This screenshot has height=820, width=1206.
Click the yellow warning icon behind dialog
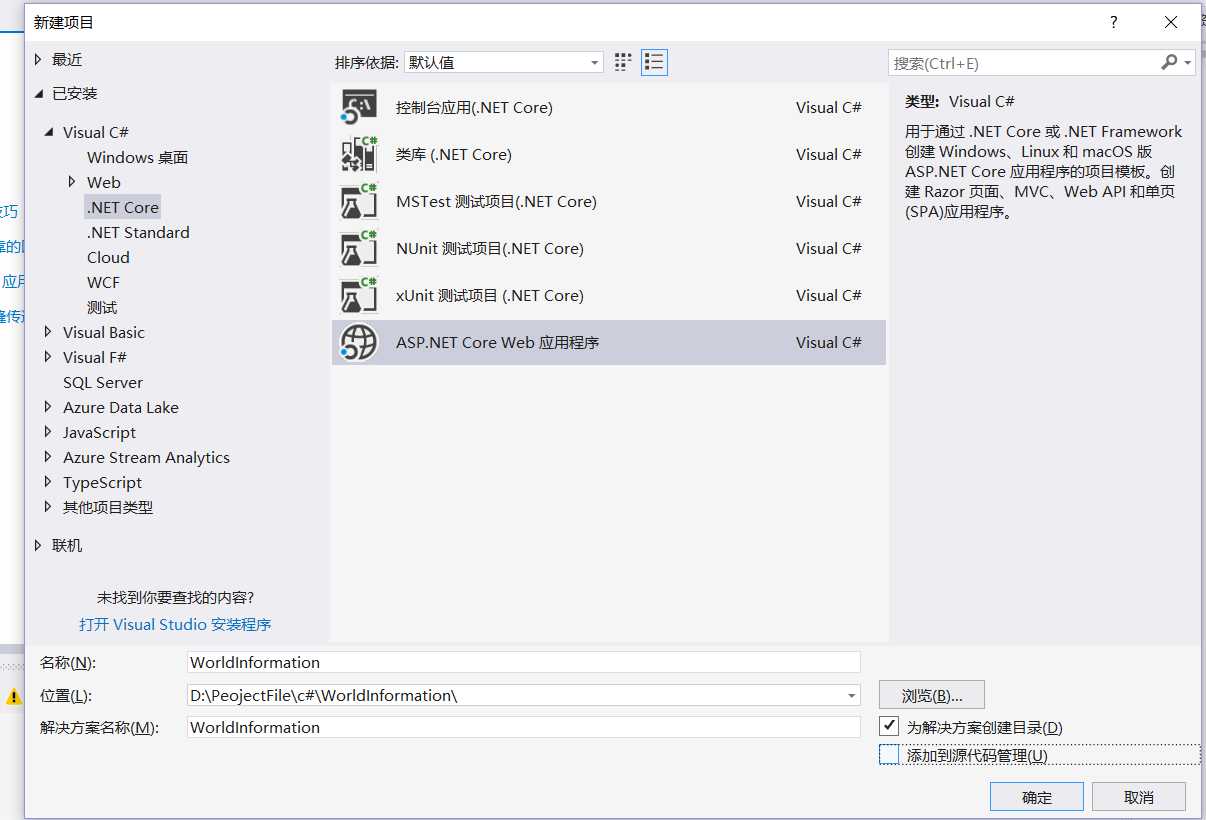(x=14, y=697)
